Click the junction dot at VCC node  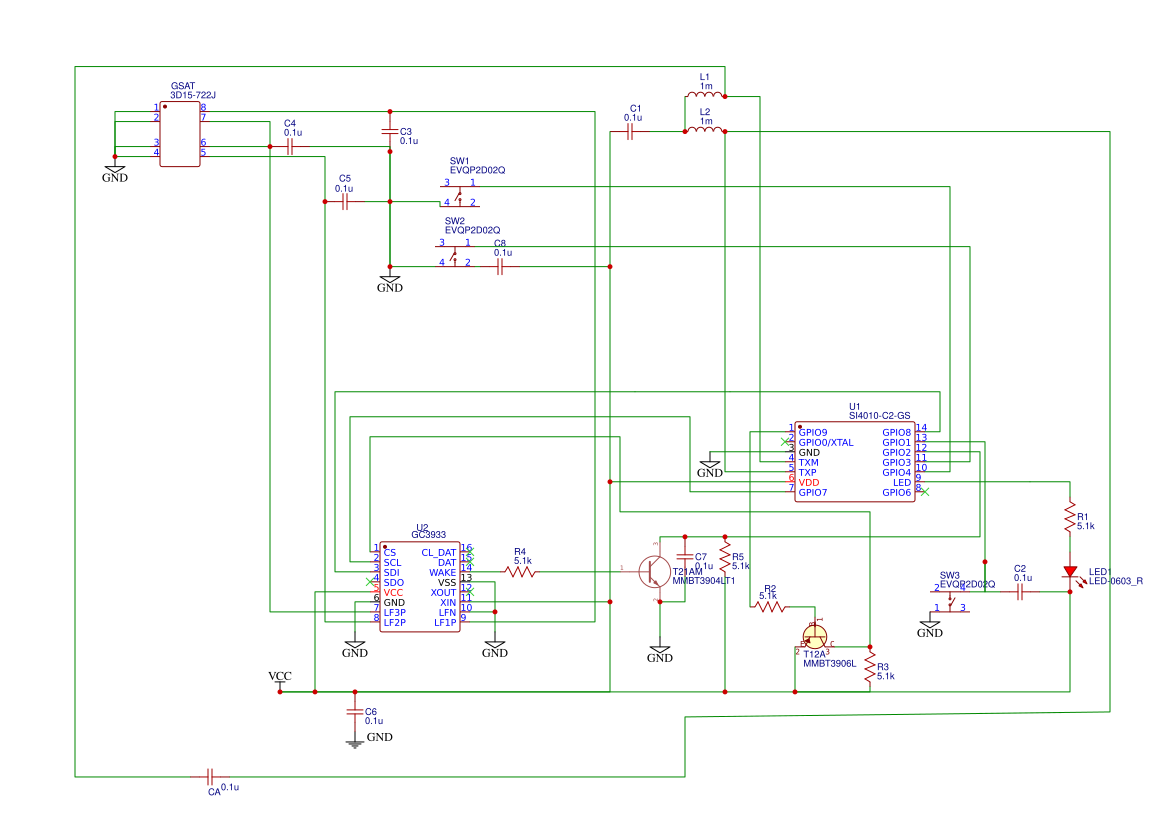[280, 692]
